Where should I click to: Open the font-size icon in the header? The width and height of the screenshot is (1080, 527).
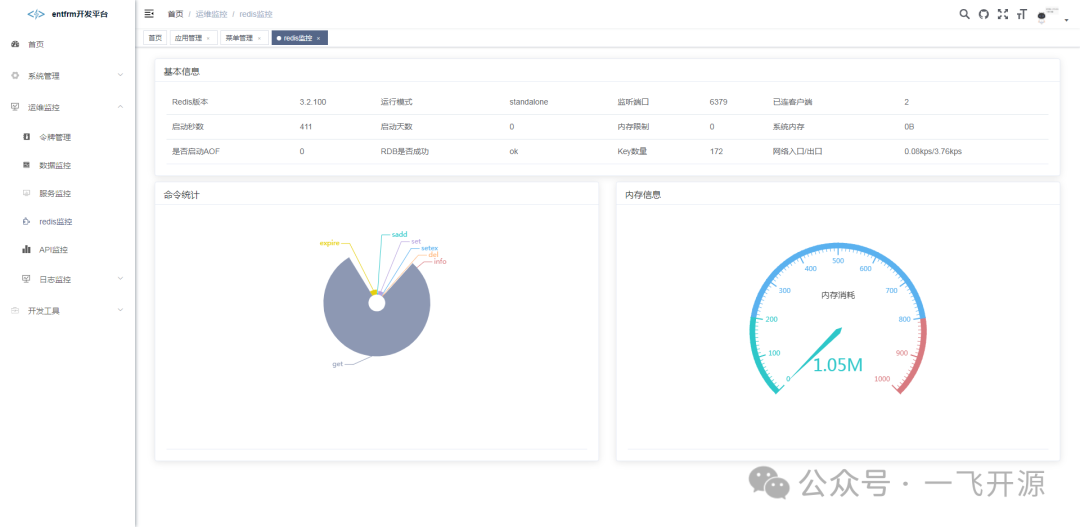click(x=1021, y=14)
